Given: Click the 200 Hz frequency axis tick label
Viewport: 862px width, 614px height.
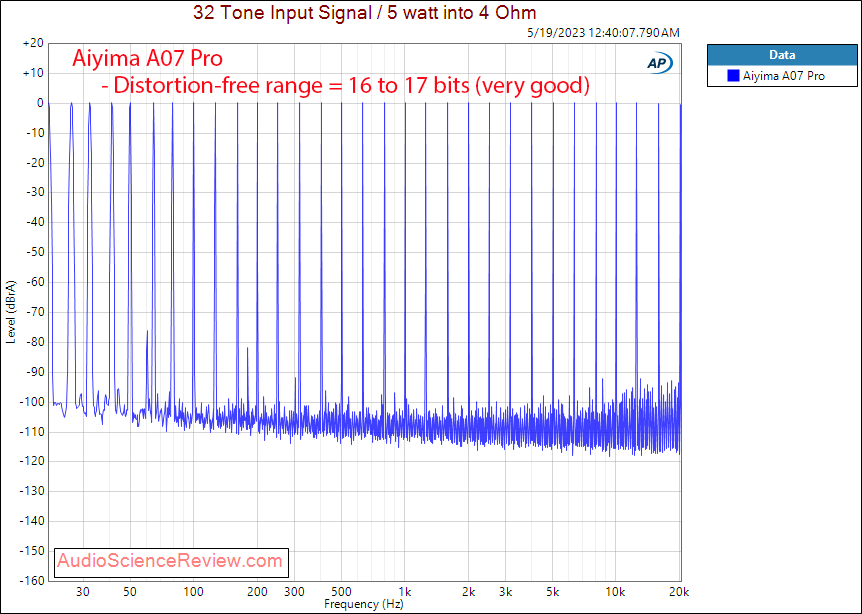Looking at the screenshot, I should (x=257, y=592).
